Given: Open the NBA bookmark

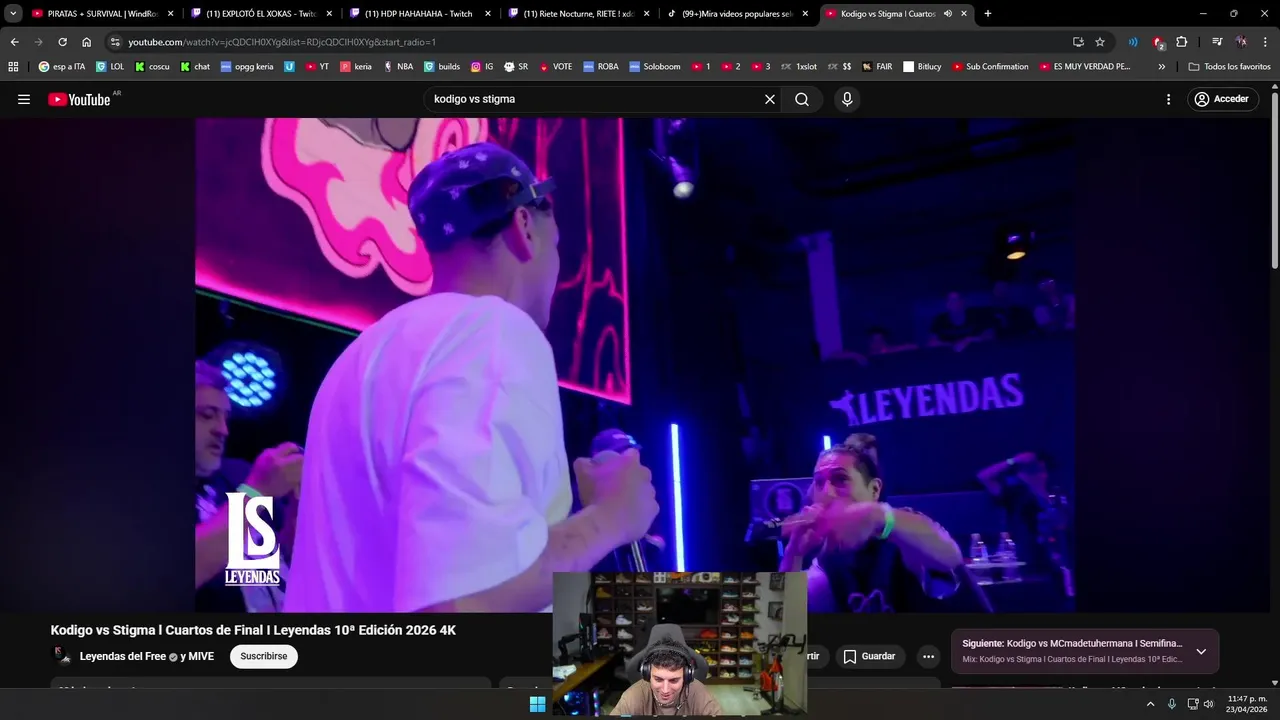Looking at the screenshot, I should tap(398, 66).
